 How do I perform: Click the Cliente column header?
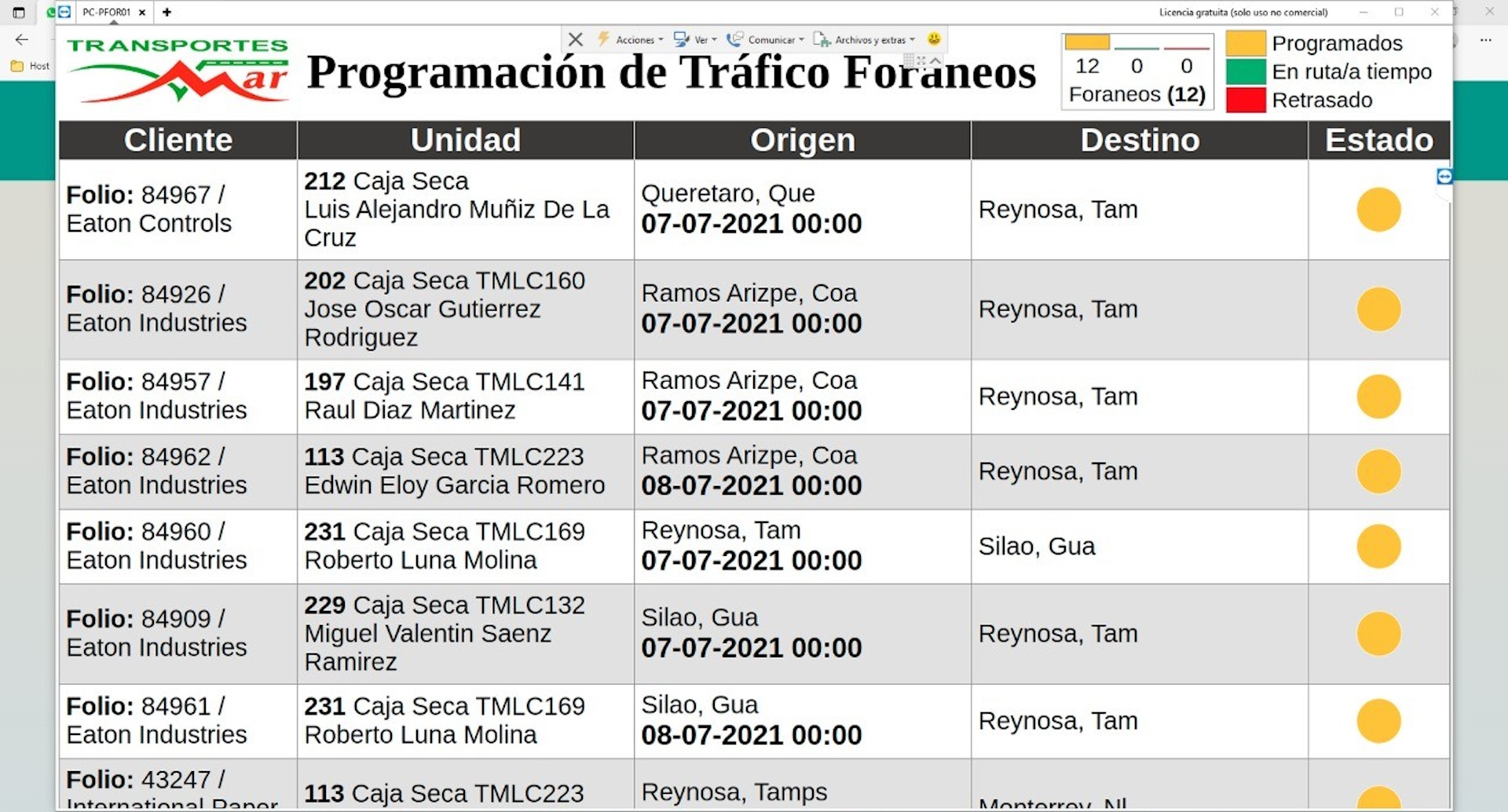(178, 140)
